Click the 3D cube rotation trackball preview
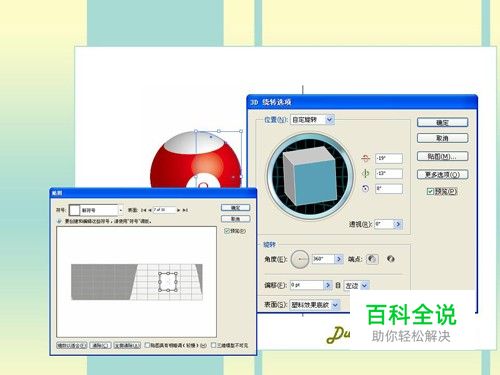 tap(309, 176)
